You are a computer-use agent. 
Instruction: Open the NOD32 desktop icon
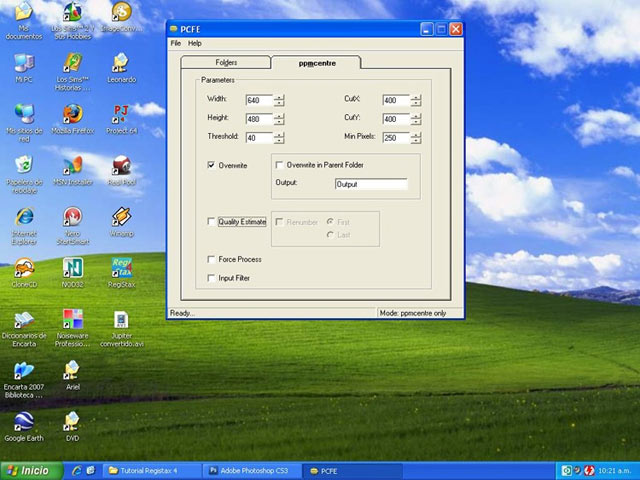click(x=72, y=268)
